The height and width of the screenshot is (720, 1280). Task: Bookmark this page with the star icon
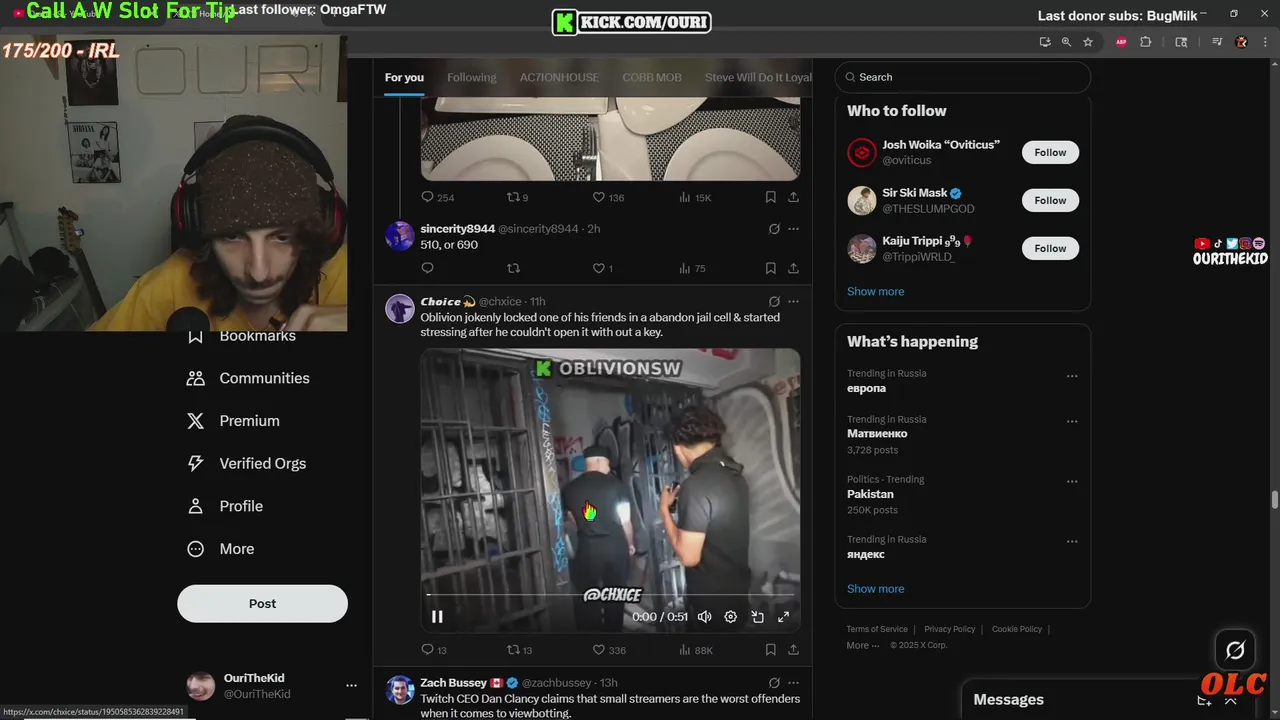(1088, 42)
